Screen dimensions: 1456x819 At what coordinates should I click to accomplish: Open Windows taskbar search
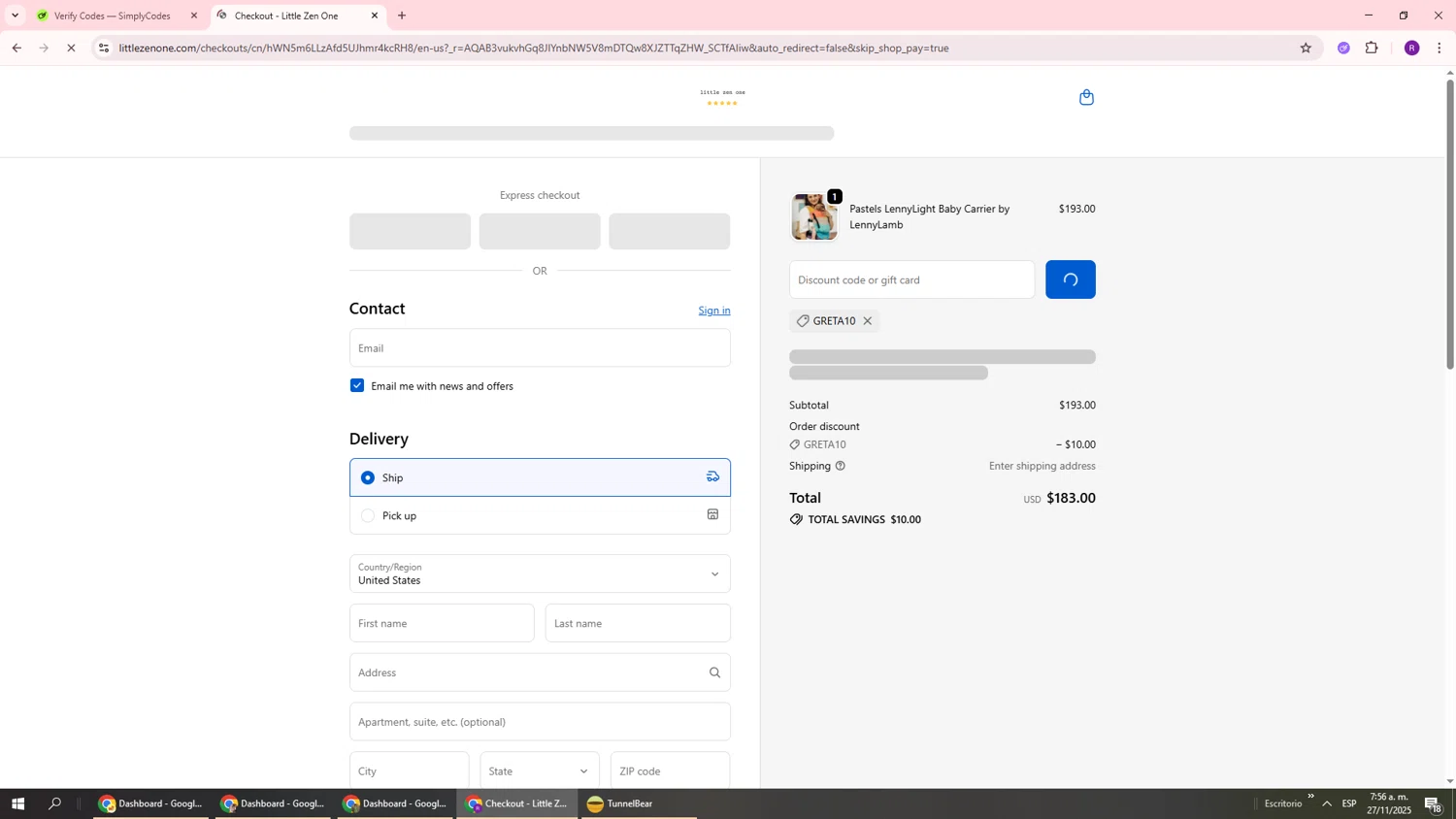pyautogui.click(x=55, y=803)
